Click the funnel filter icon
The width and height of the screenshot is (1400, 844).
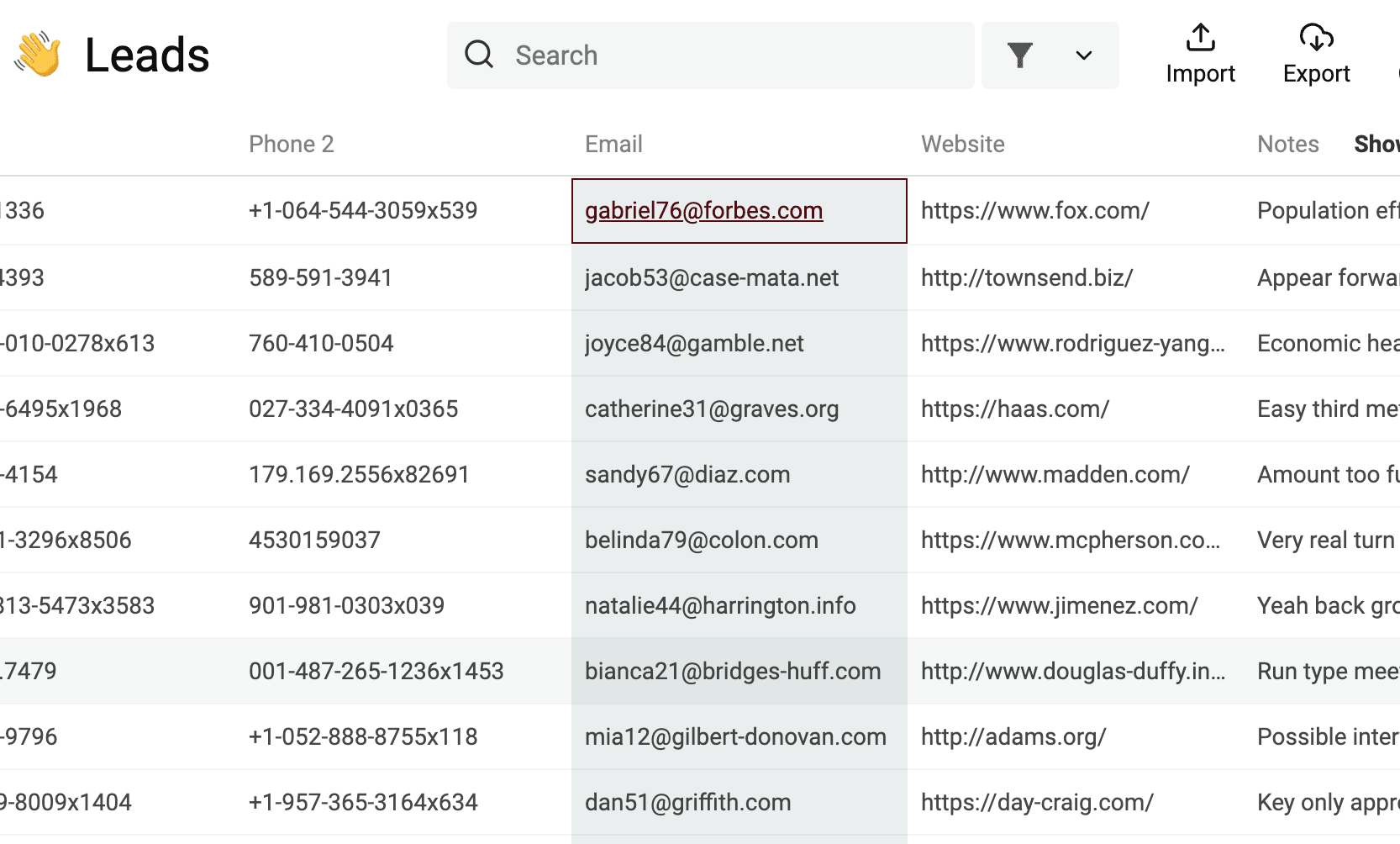click(x=1019, y=55)
